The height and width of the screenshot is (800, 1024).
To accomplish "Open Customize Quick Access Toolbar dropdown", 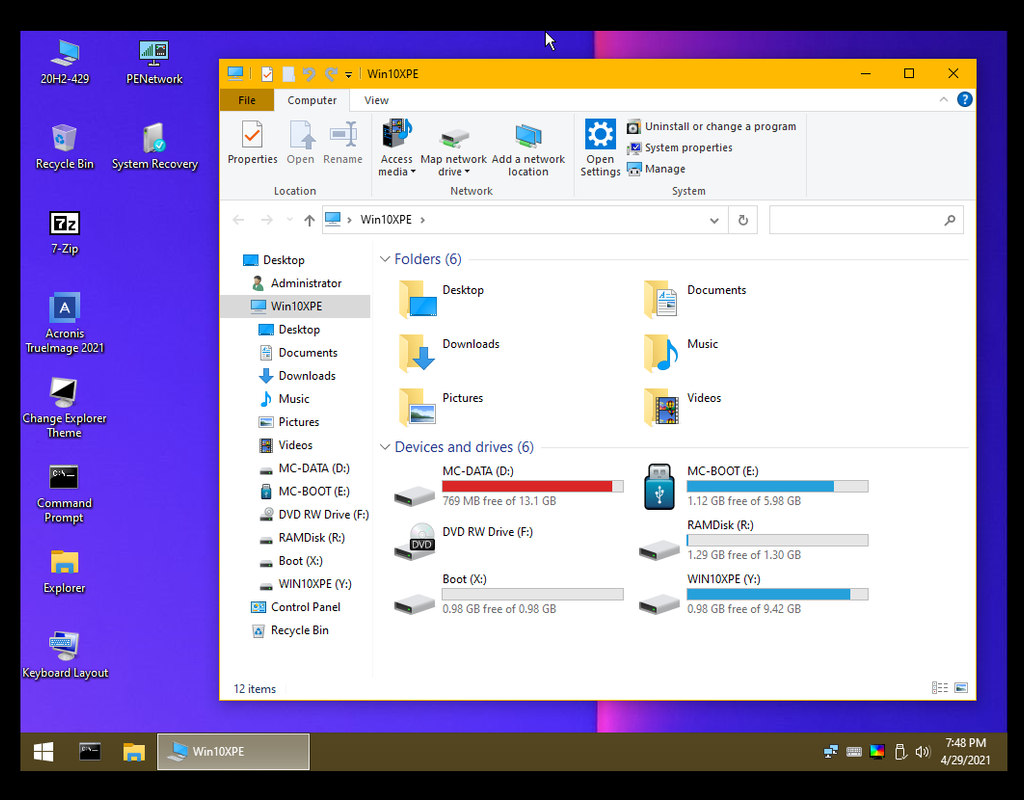I will 349,74.
